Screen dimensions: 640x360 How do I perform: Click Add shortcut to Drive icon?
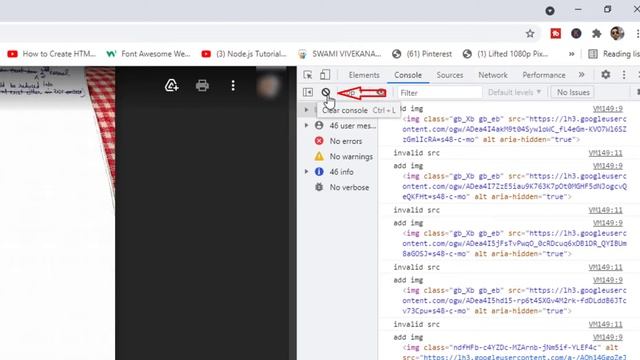coord(172,85)
